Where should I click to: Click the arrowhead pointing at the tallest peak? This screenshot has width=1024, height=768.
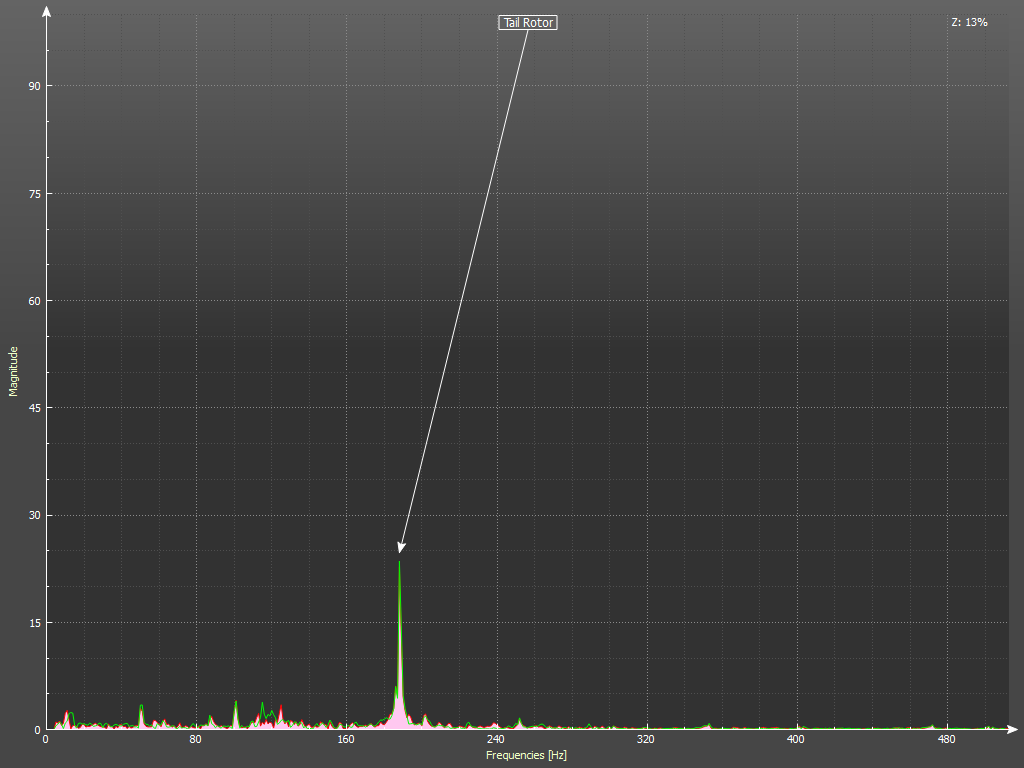pos(401,546)
